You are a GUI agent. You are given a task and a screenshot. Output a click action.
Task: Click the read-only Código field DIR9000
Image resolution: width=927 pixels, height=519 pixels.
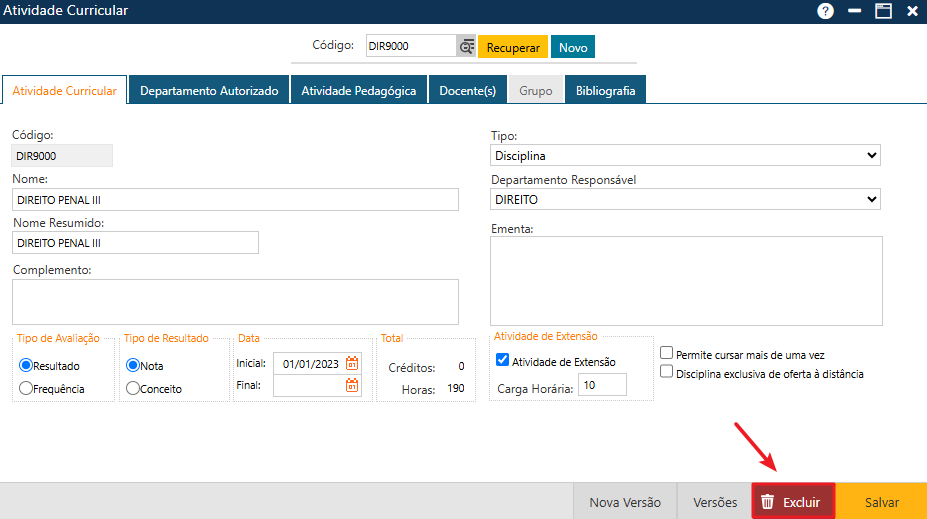click(62, 156)
